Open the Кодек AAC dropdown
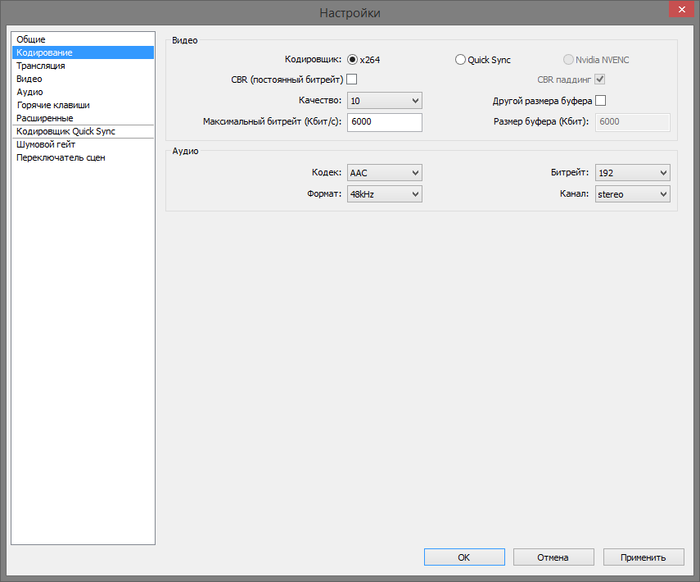This screenshot has width=700, height=582. 384,173
